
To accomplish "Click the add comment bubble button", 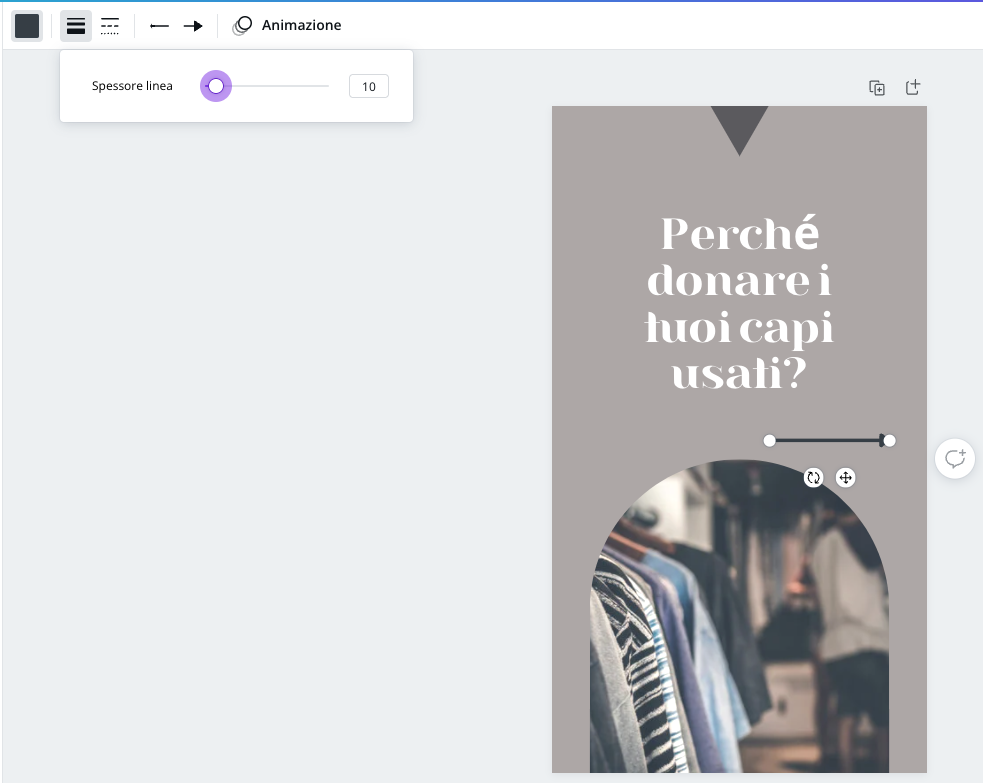I will click(x=955, y=458).
